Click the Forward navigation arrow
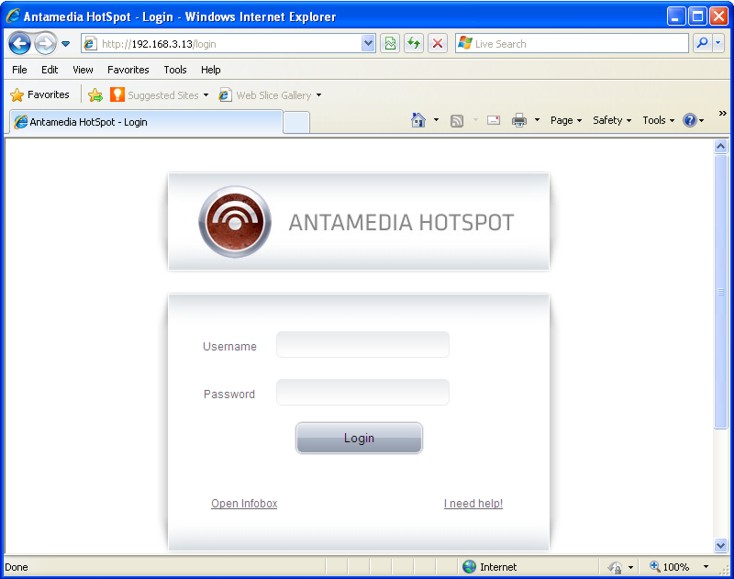The image size is (734, 579). (x=45, y=44)
